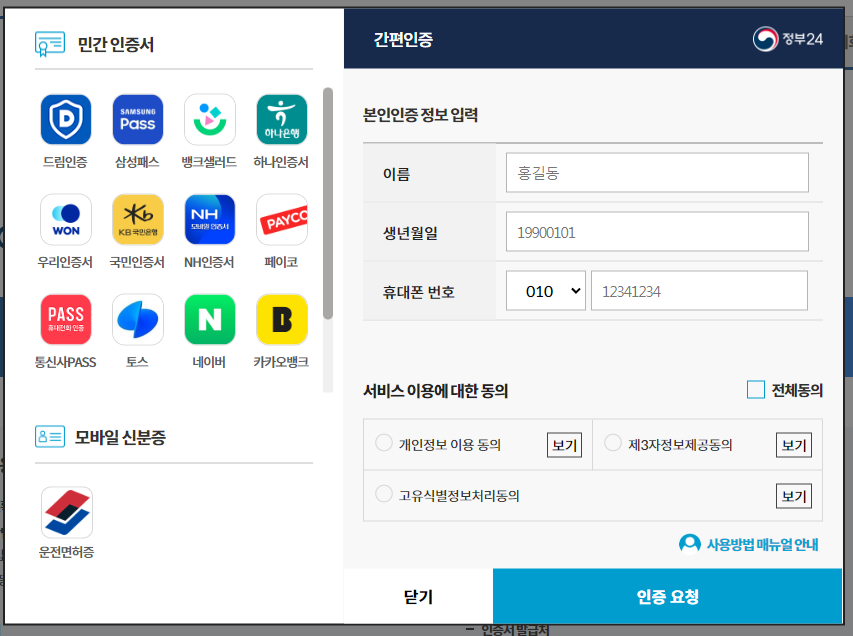This screenshot has height=636, width=853.
Task: Click the 휴대폰 번호 label
Action: click(418, 292)
